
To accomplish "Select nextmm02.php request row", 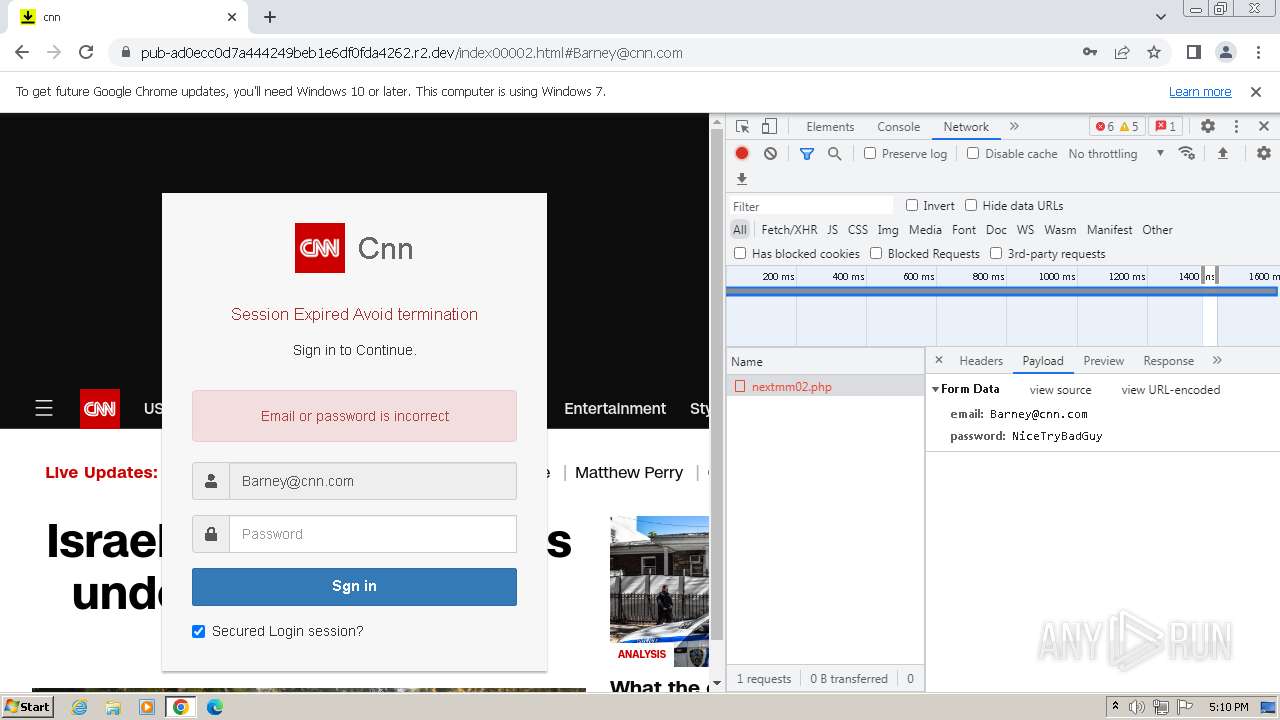I will [825, 386].
